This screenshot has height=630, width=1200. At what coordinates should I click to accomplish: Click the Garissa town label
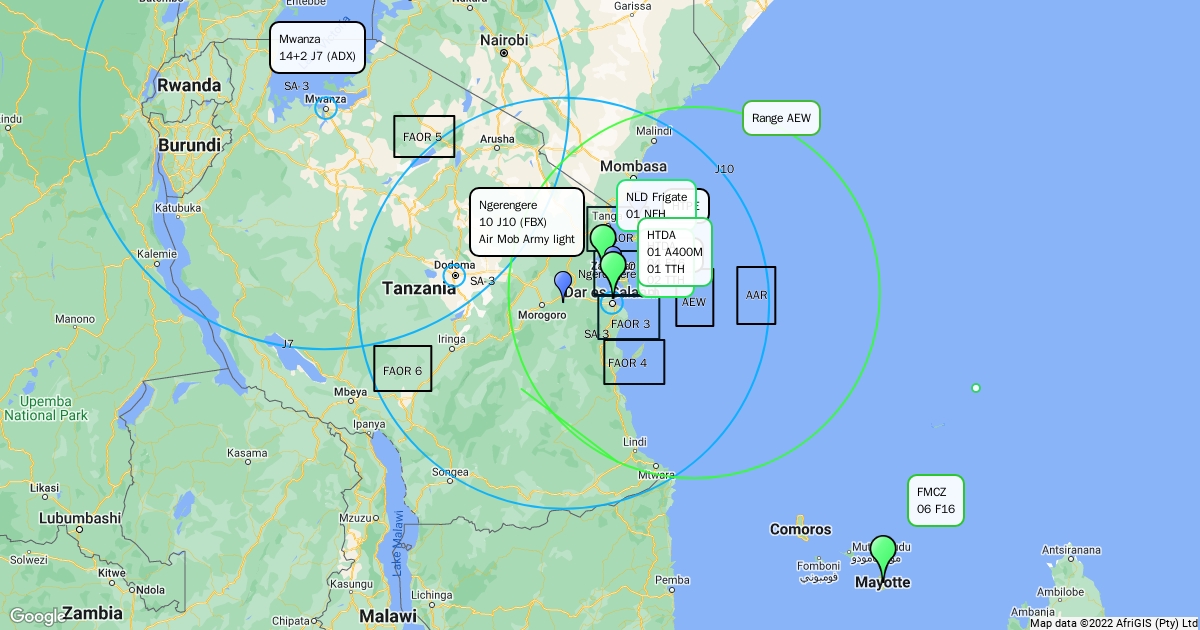tap(633, 5)
